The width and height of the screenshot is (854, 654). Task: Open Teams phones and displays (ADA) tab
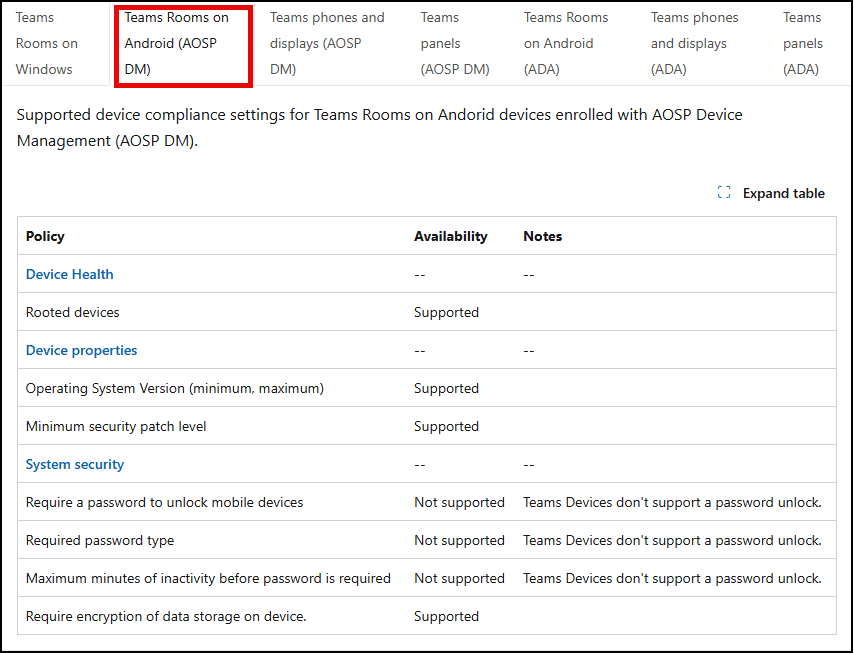[694, 44]
